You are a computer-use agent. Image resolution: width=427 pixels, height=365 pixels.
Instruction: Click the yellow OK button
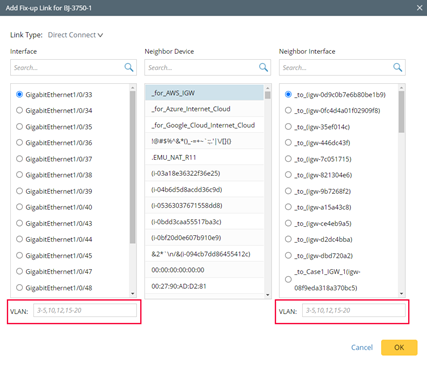click(399, 347)
